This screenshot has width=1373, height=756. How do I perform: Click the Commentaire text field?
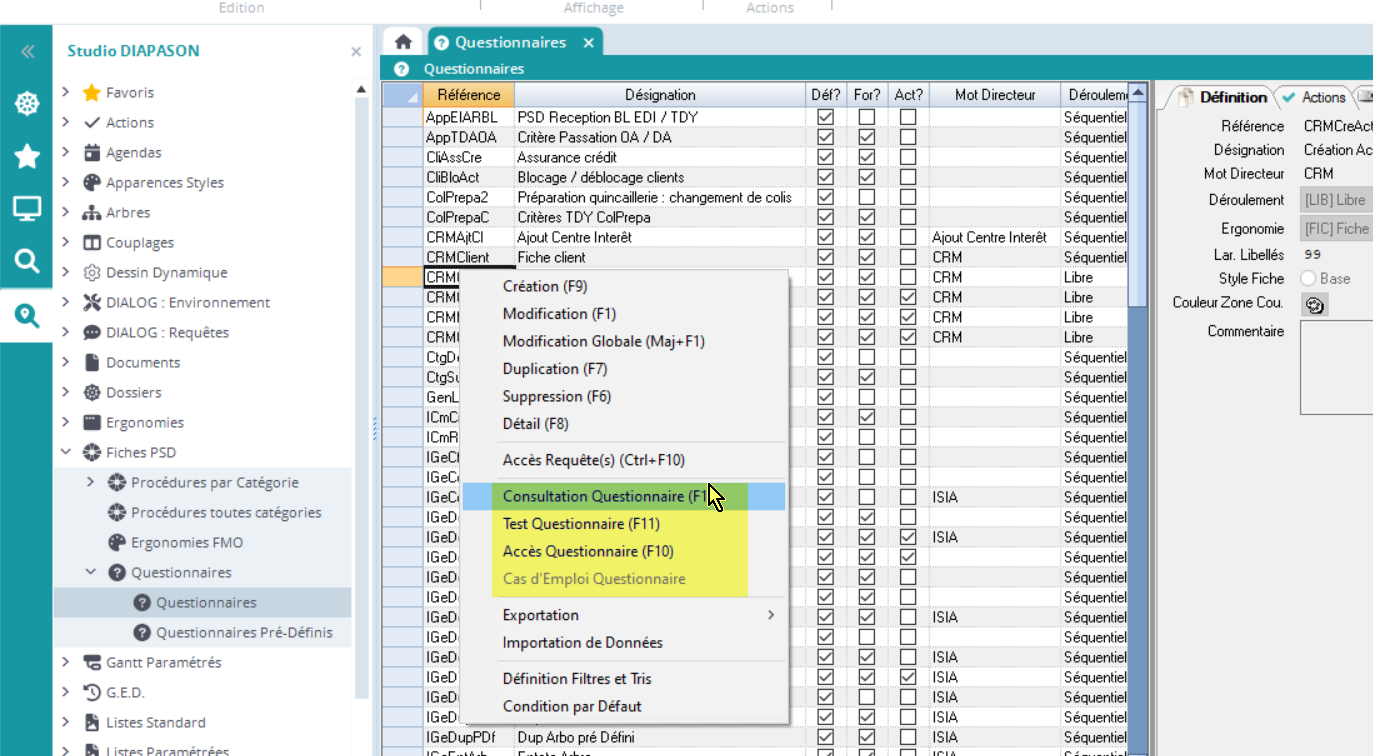(x=1336, y=366)
